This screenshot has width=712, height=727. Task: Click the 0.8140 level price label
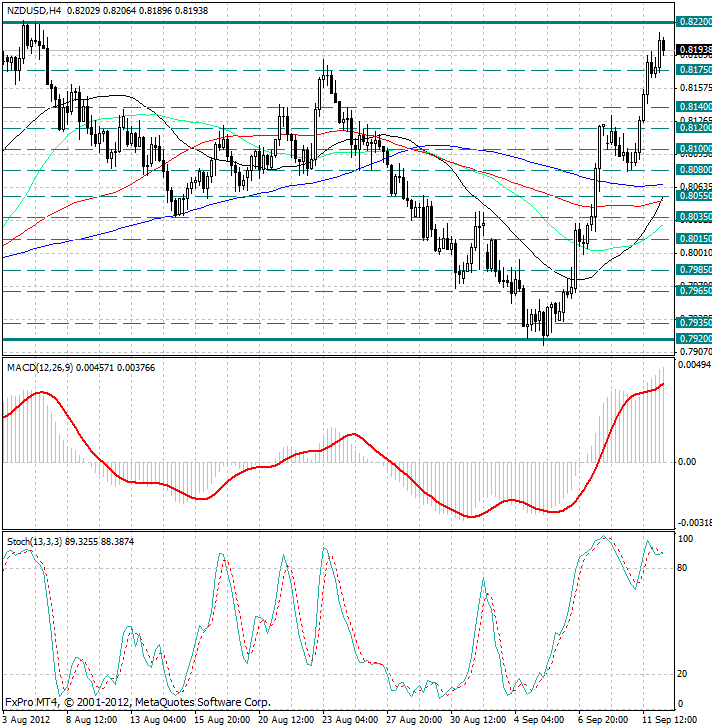point(694,107)
